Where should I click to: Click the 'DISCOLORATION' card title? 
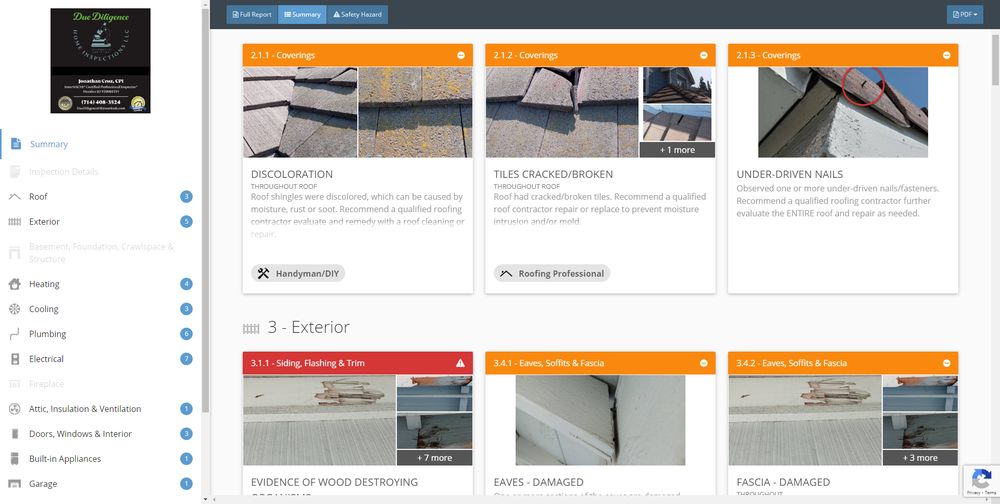pyautogui.click(x=291, y=174)
